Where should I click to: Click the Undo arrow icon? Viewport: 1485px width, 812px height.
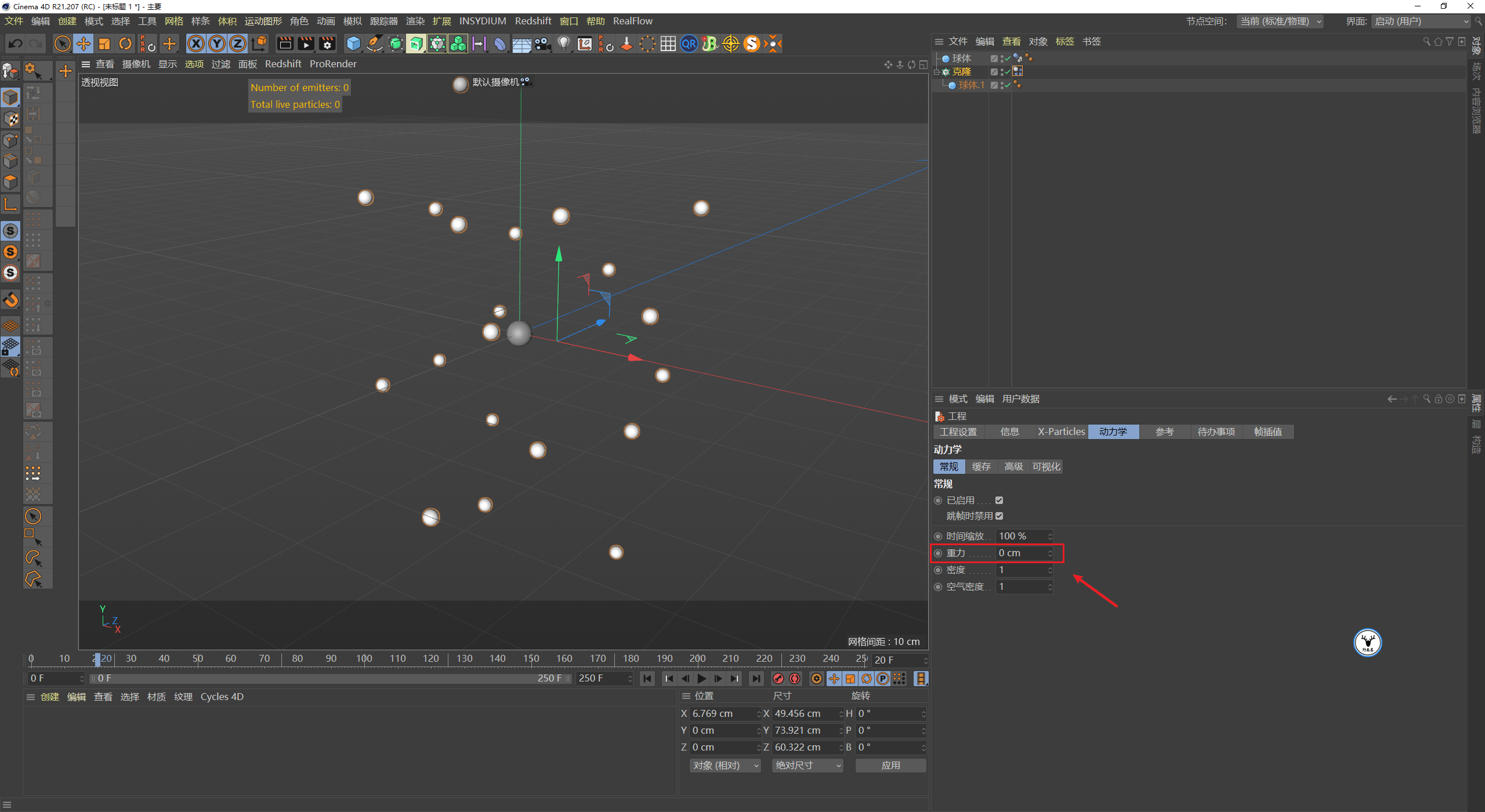coord(16,43)
